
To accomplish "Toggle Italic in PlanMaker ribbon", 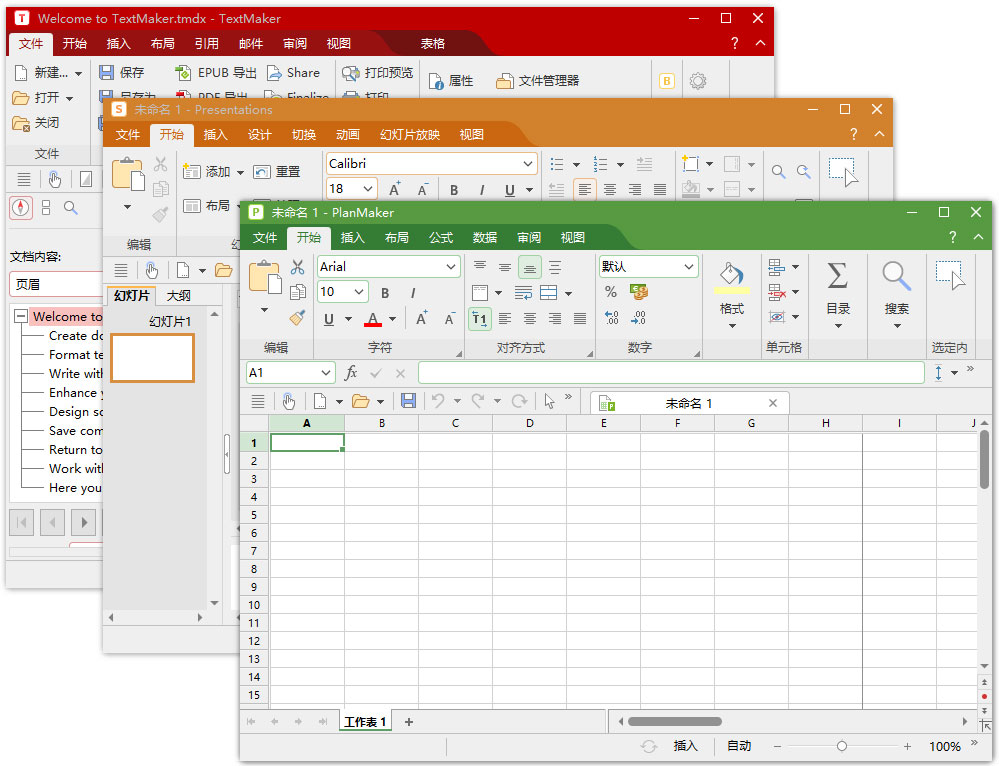I will tap(413, 293).
